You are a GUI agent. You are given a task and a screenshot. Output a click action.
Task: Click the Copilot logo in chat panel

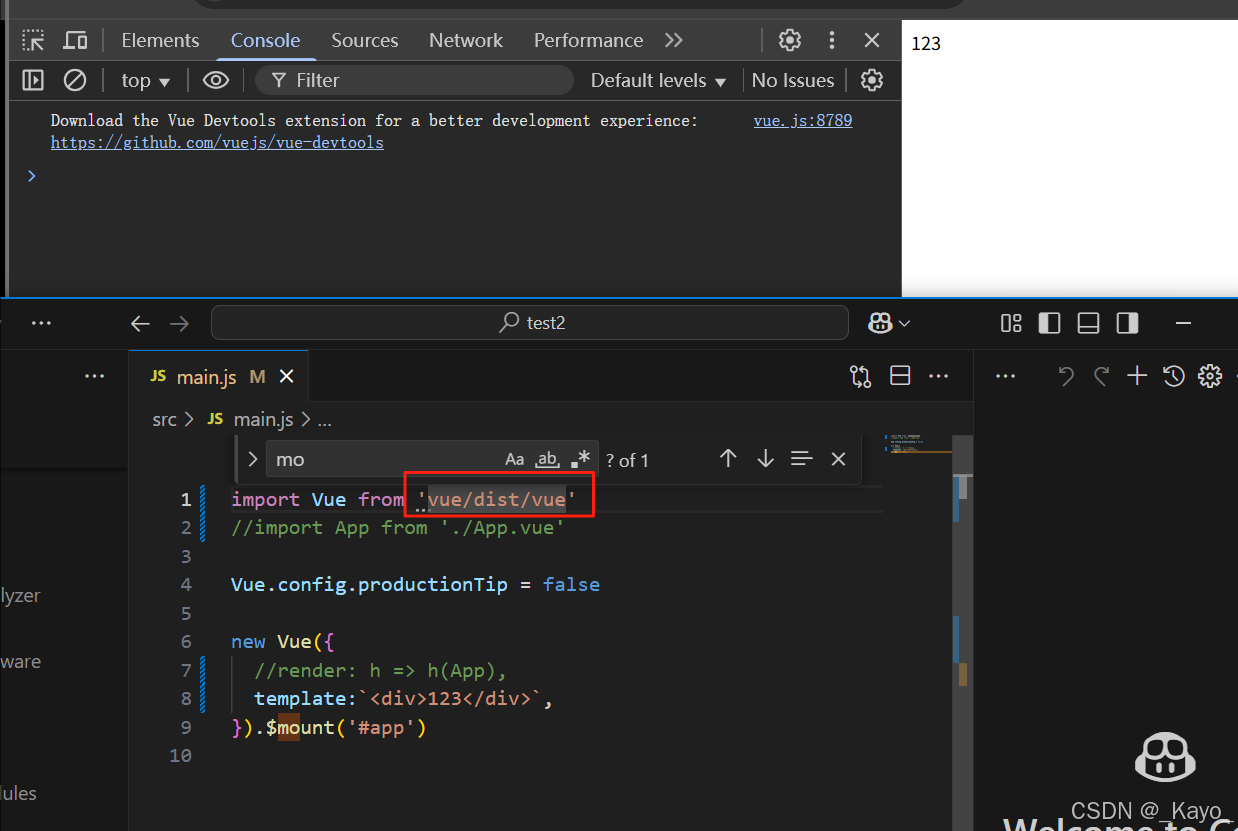(1165, 757)
